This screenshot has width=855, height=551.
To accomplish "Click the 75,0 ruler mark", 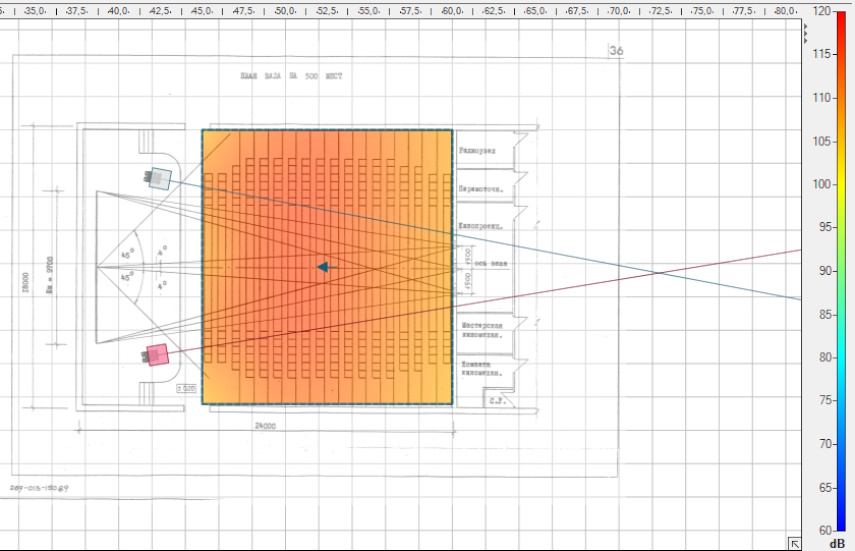I will point(702,11).
